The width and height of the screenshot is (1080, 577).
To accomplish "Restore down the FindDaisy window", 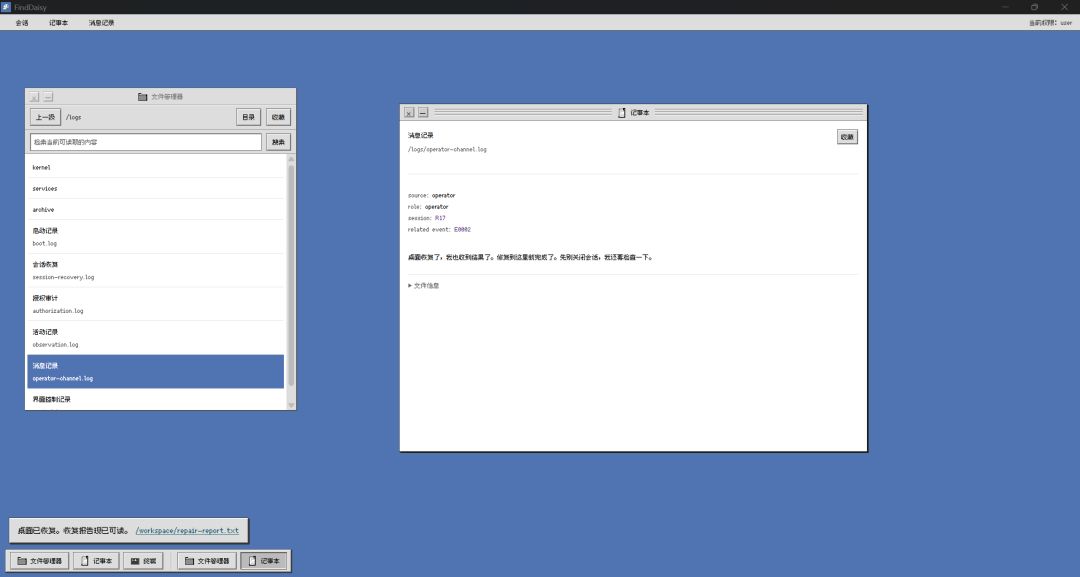I will (1034, 7).
